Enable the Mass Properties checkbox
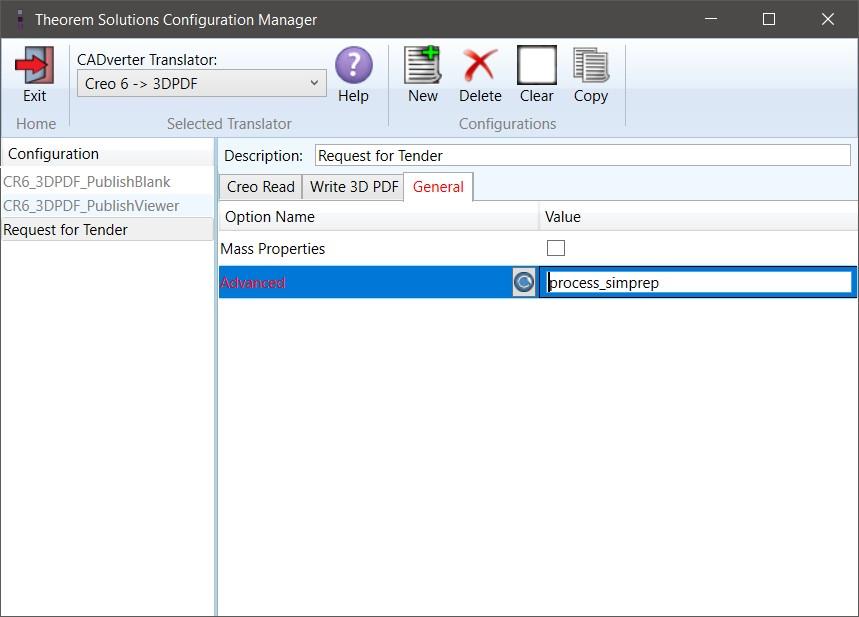859x617 pixels. (x=556, y=248)
